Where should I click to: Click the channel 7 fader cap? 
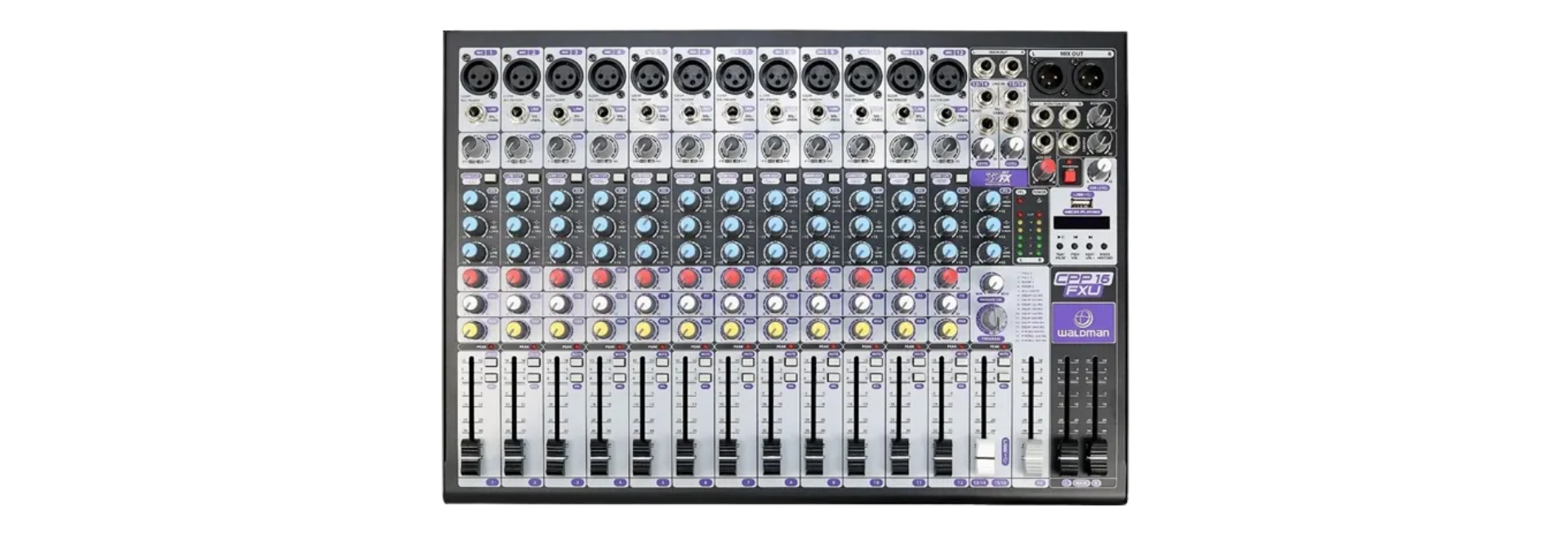728,458
